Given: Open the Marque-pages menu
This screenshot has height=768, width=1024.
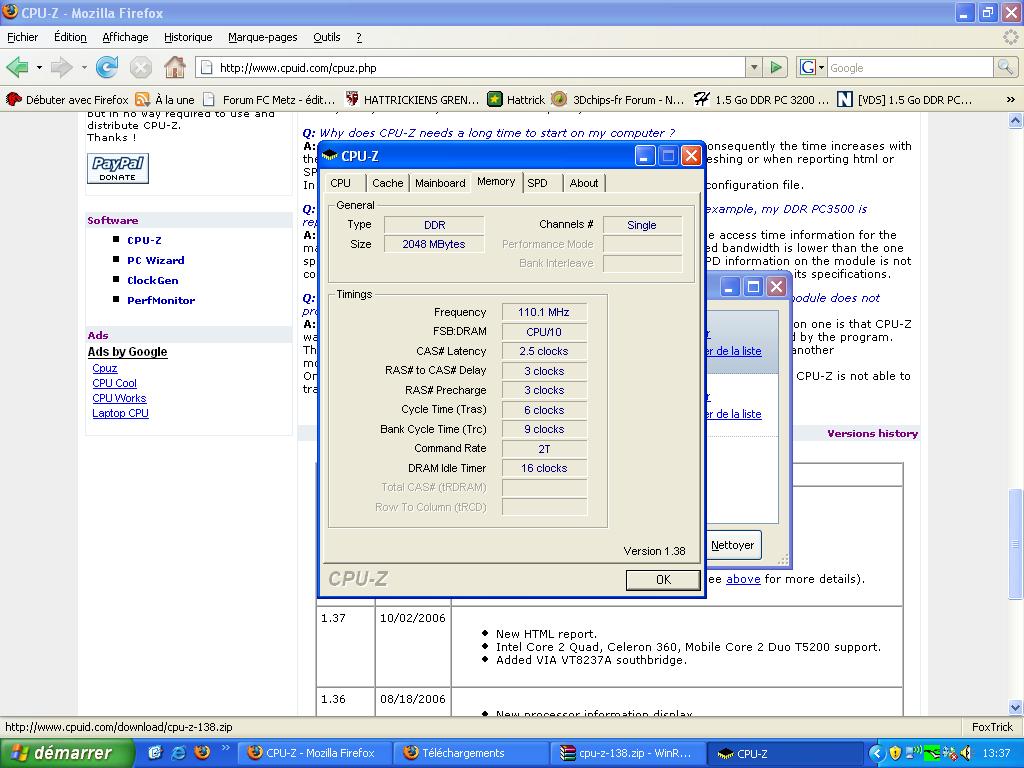Looking at the screenshot, I should pyautogui.click(x=262, y=37).
